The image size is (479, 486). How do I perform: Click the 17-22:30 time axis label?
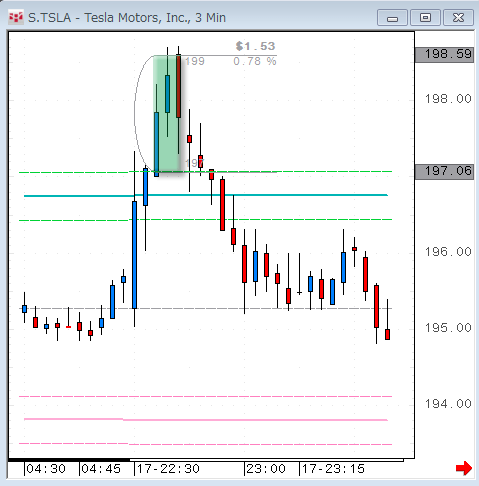[168, 469]
